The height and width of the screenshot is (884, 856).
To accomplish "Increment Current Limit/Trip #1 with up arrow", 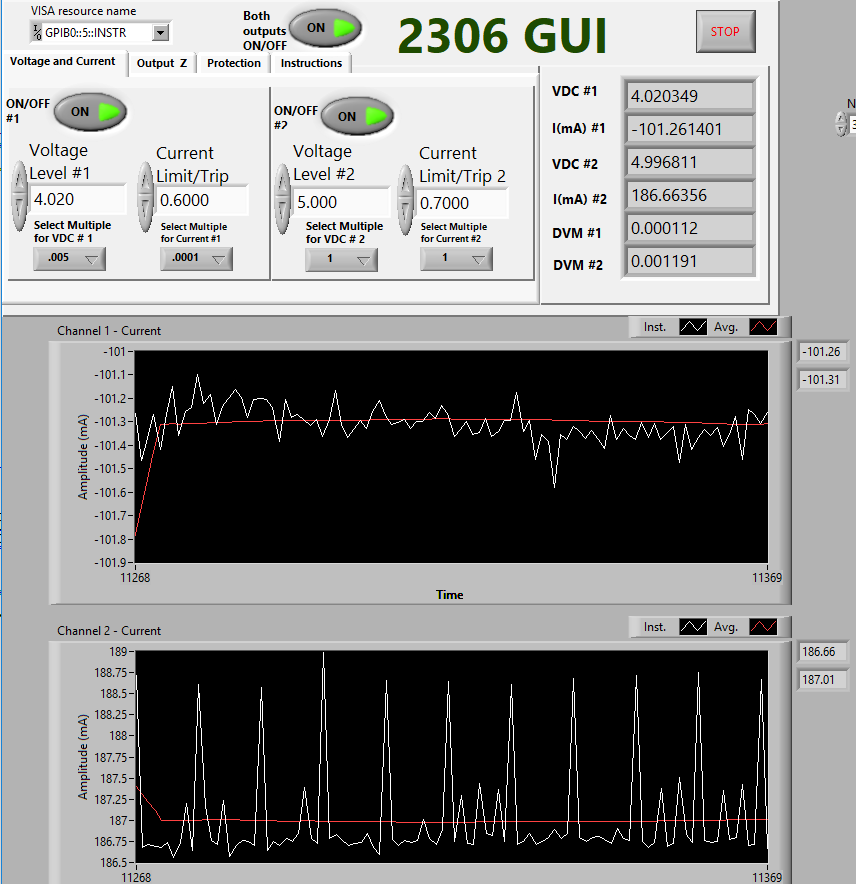I will tap(145, 179).
